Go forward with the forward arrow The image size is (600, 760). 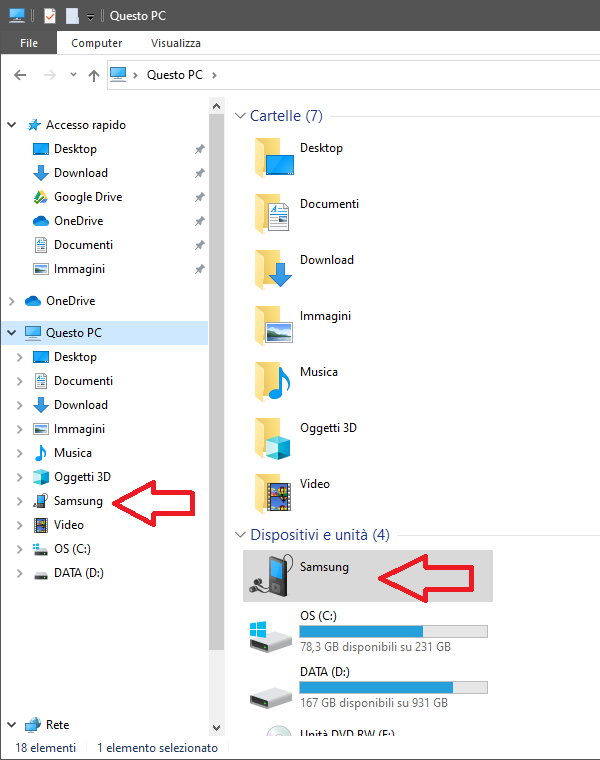click(x=49, y=75)
